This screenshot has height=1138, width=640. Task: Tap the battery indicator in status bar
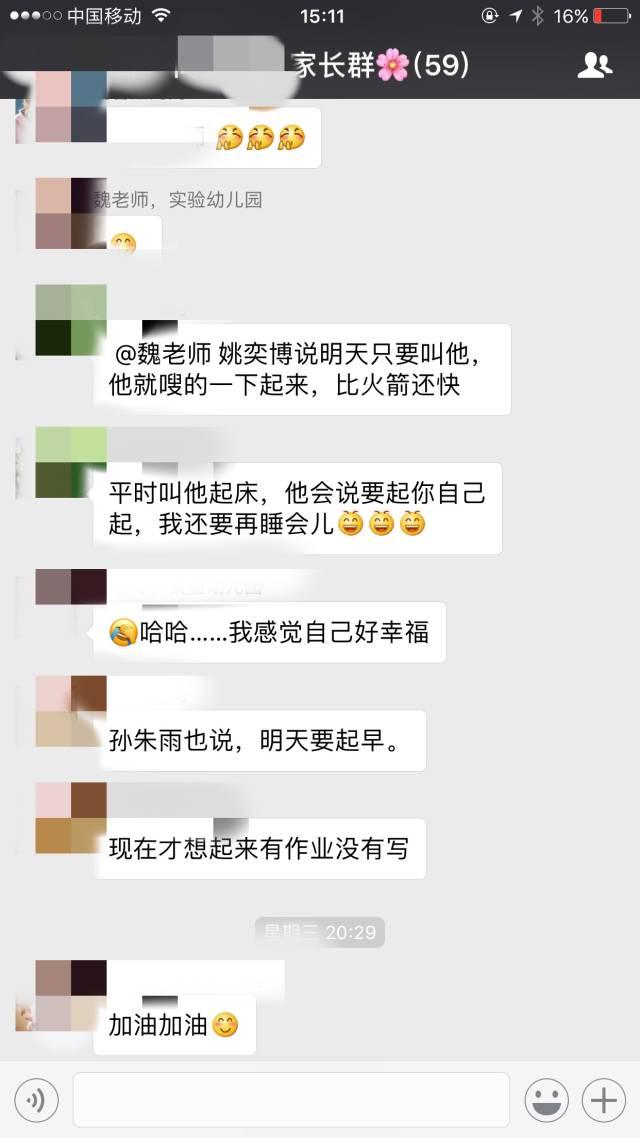point(612,15)
